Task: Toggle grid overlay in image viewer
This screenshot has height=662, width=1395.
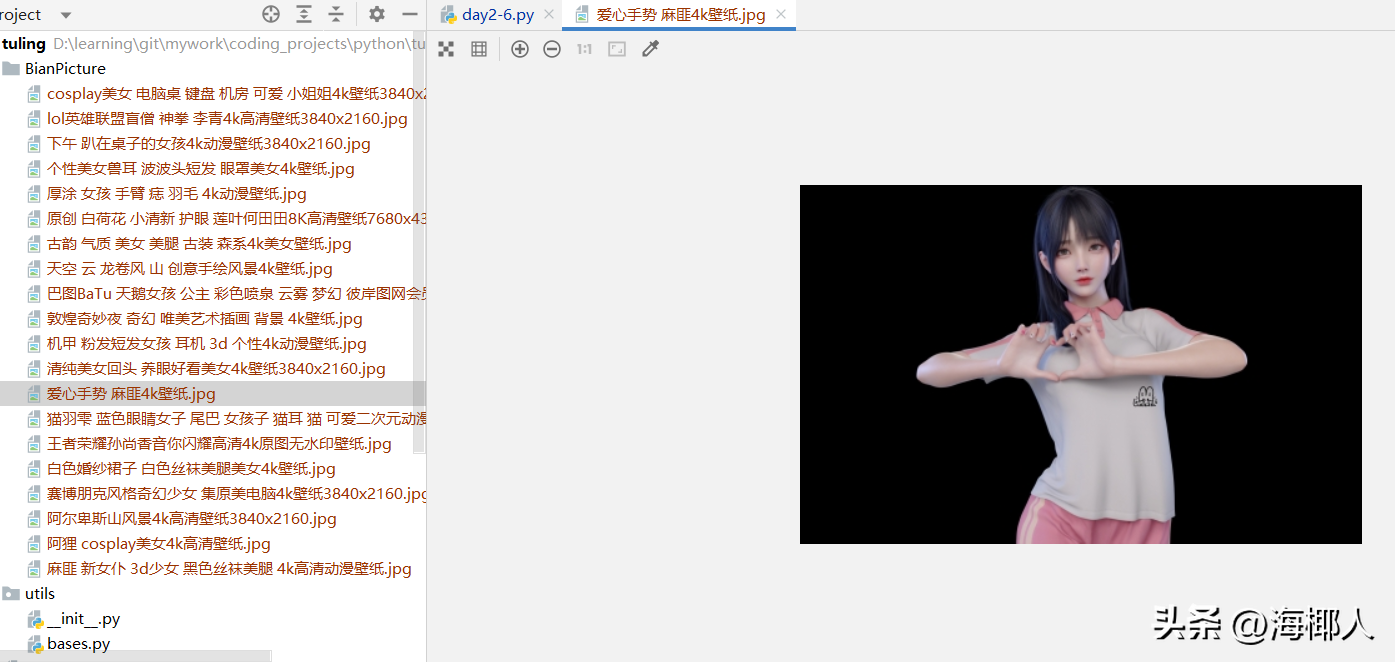Action: pos(479,49)
